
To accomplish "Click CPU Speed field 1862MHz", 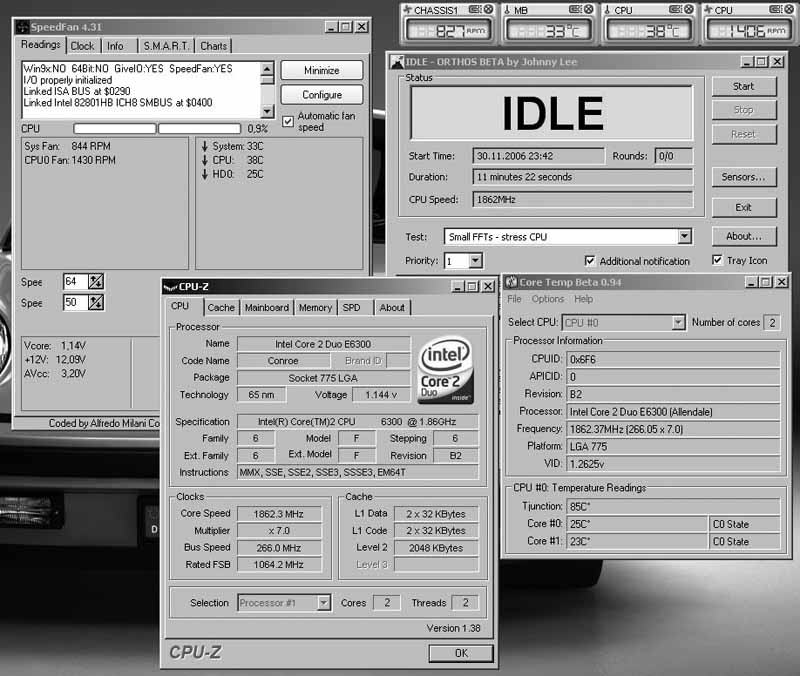I will pyautogui.click(x=583, y=199).
